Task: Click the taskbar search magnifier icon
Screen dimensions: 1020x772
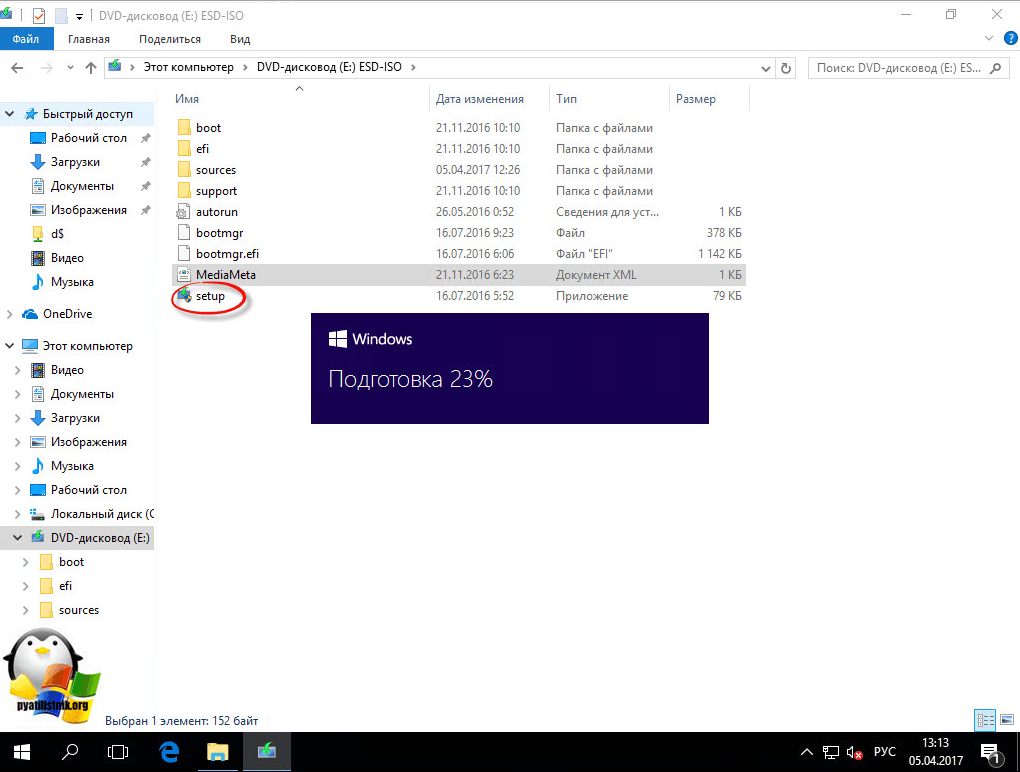Action: [71, 750]
